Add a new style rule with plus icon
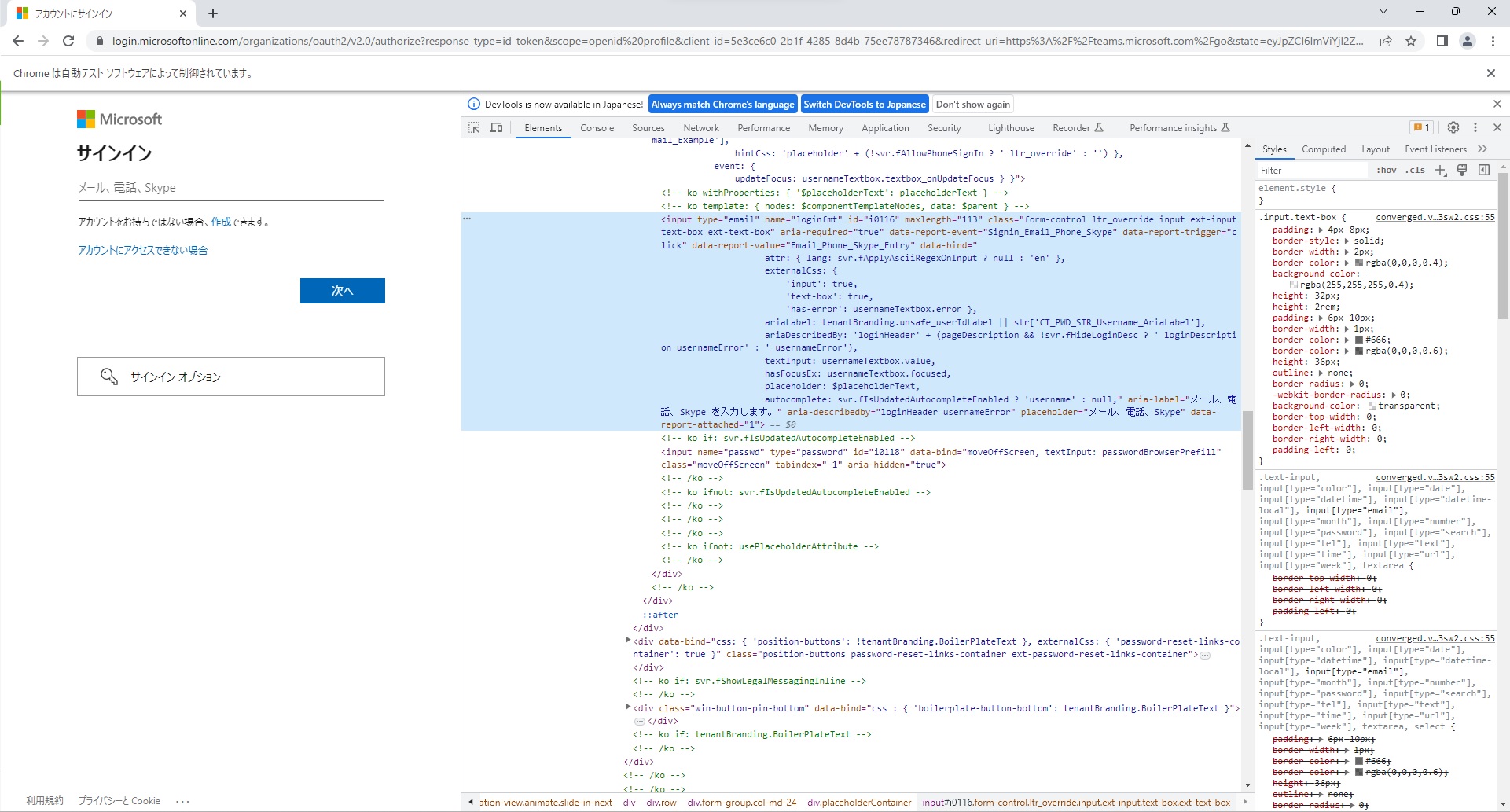1510x812 pixels. [1441, 170]
